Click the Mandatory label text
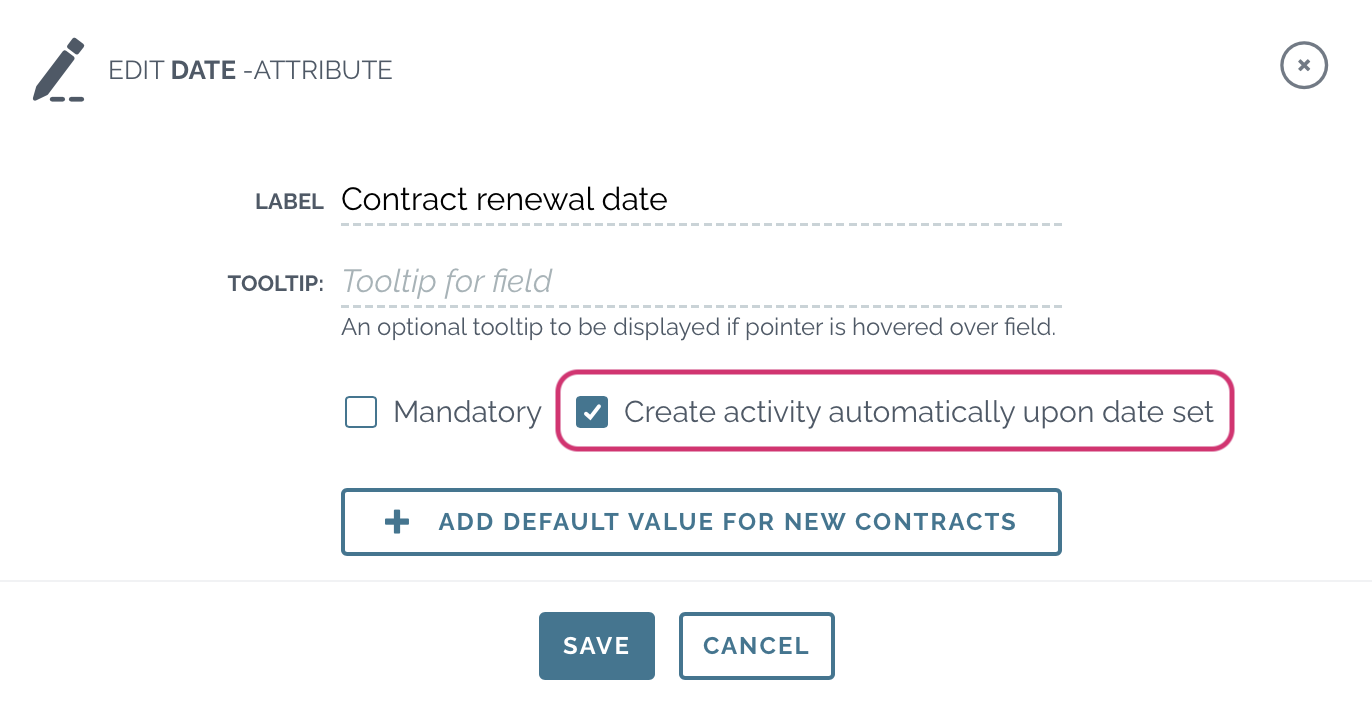1372x706 pixels. coord(467,412)
